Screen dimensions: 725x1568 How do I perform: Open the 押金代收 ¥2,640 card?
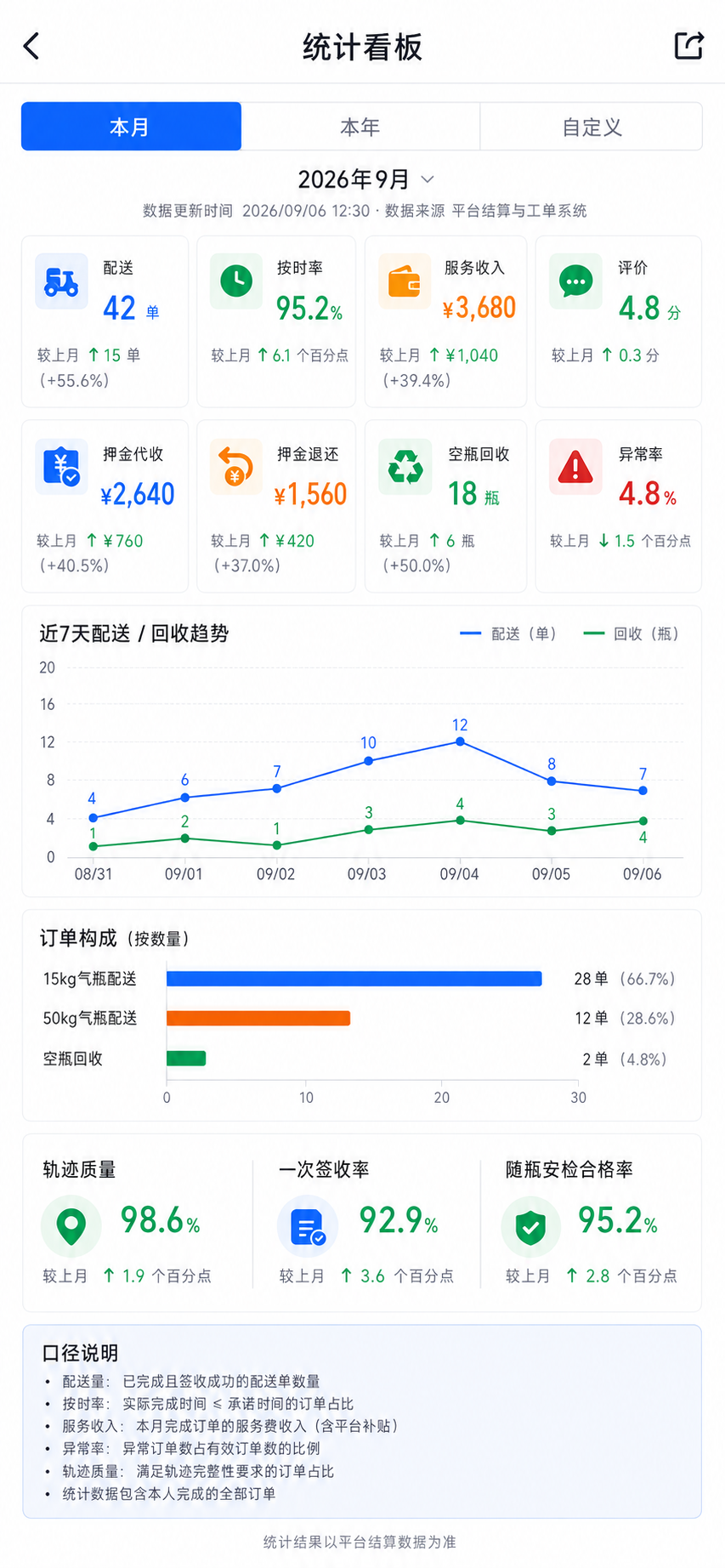(105, 506)
